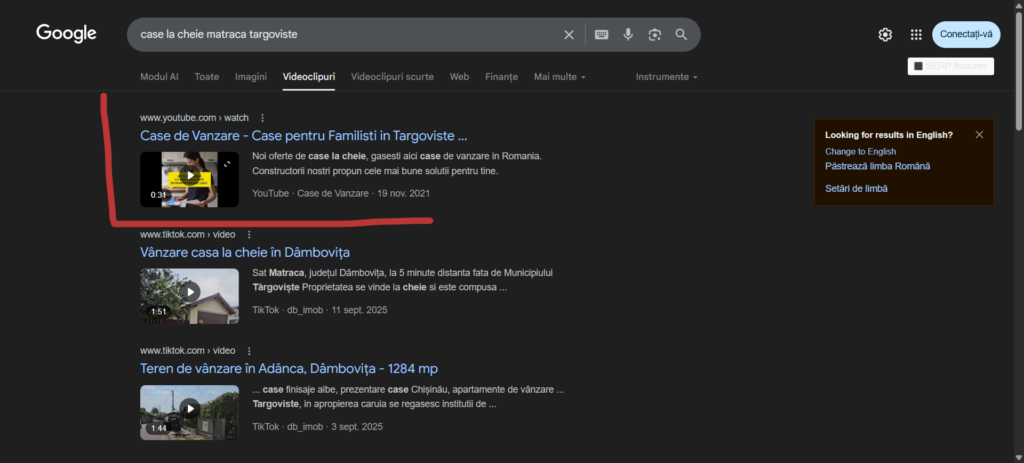
Task: Open the Vânzare casa la cheie în Dâmbovița link
Action: [x=245, y=252]
